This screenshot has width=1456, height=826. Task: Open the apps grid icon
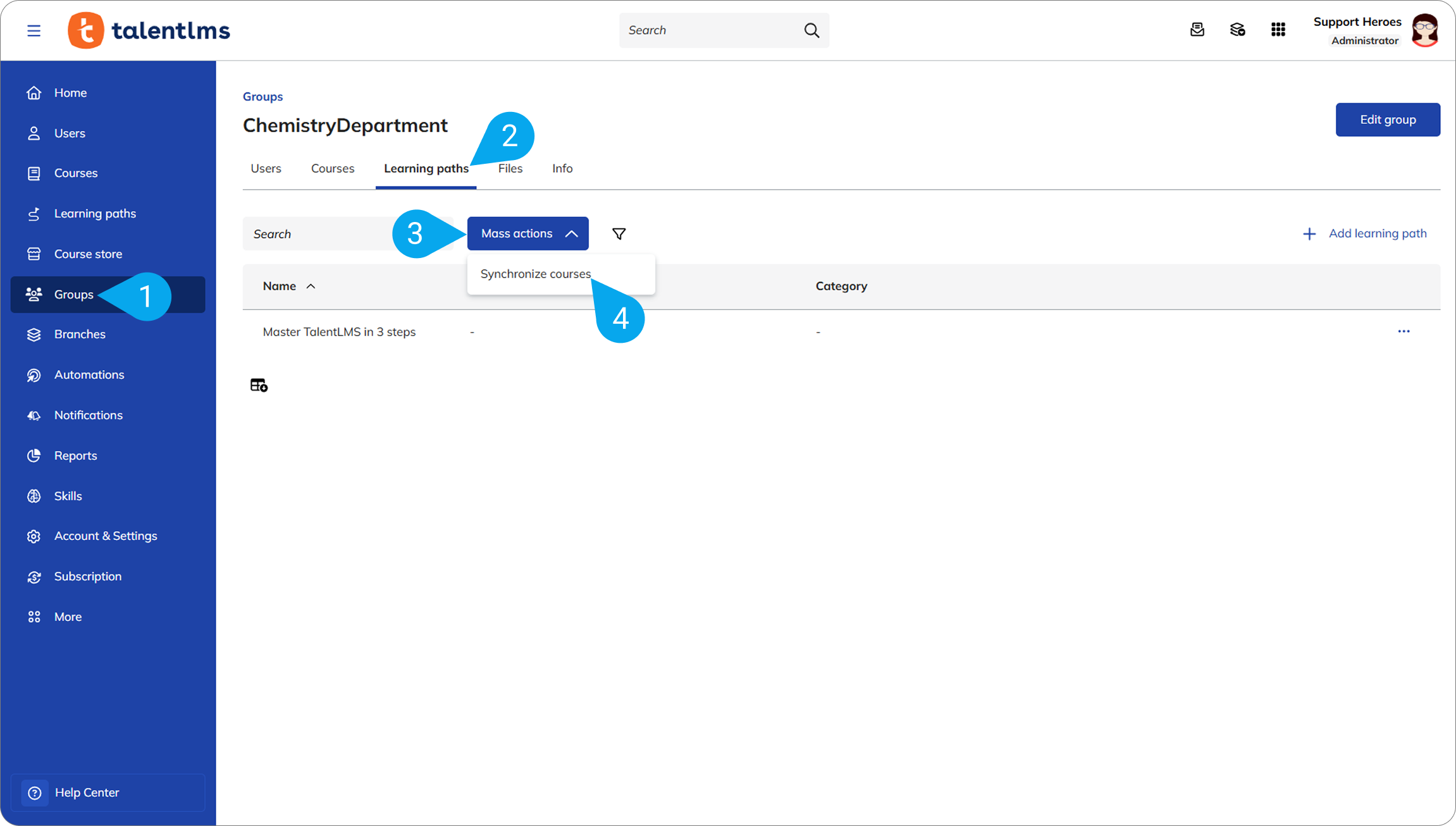1278,30
